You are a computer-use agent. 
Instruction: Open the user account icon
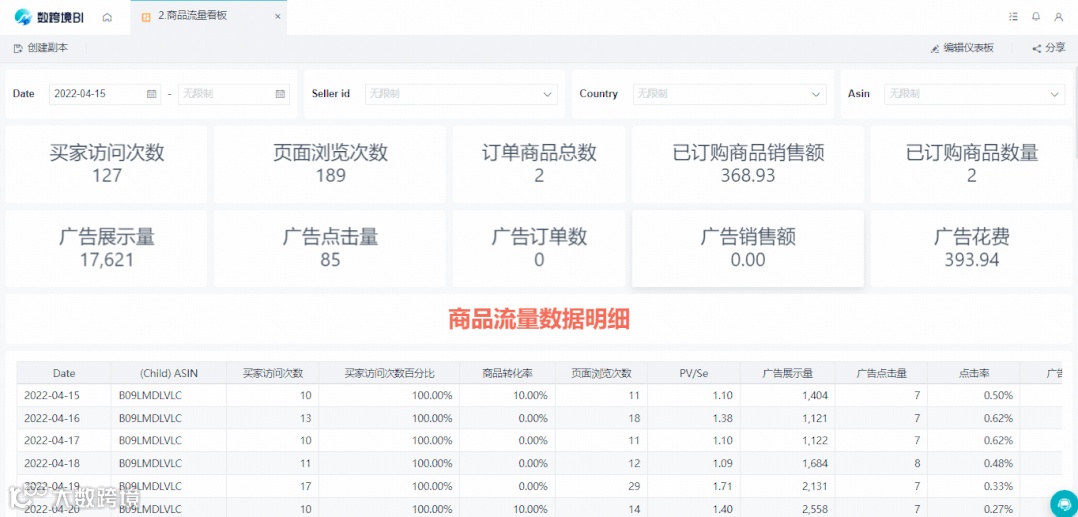1059,17
